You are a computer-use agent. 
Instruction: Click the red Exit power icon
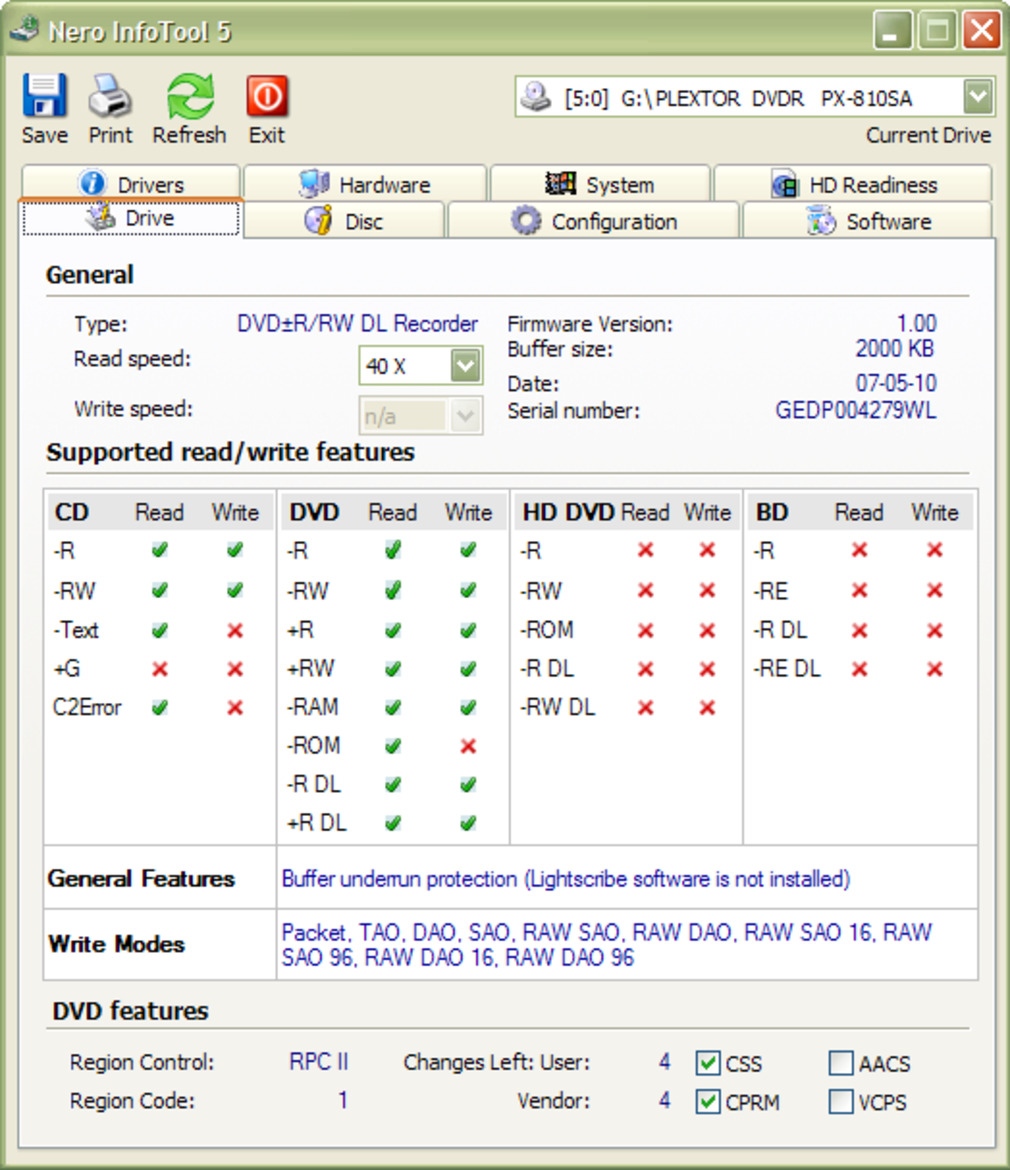click(x=267, y=96)
